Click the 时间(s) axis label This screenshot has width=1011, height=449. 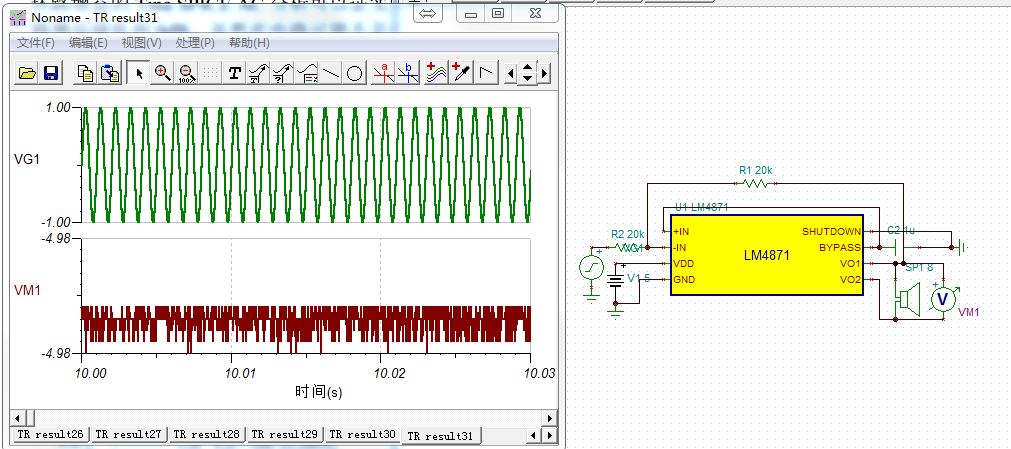click(319, 392)
